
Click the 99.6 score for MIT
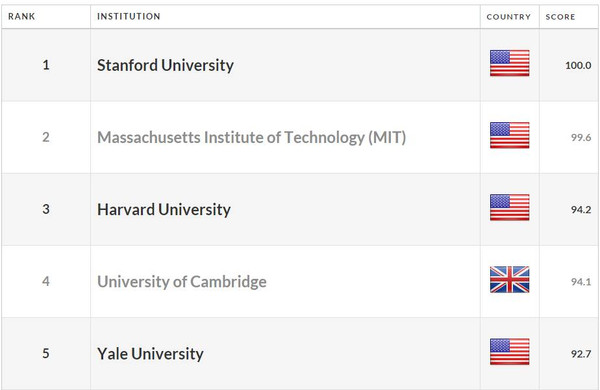[581, 137]
